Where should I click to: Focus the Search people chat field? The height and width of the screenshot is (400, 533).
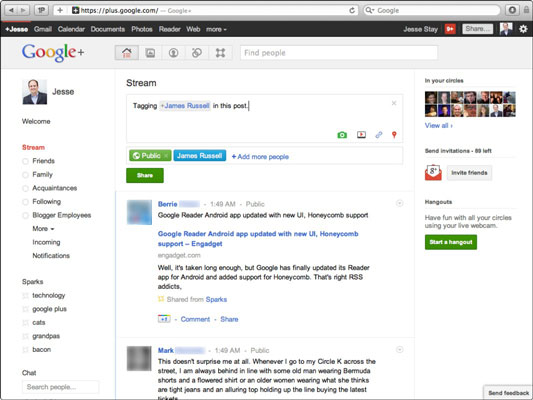click(60, 387)
